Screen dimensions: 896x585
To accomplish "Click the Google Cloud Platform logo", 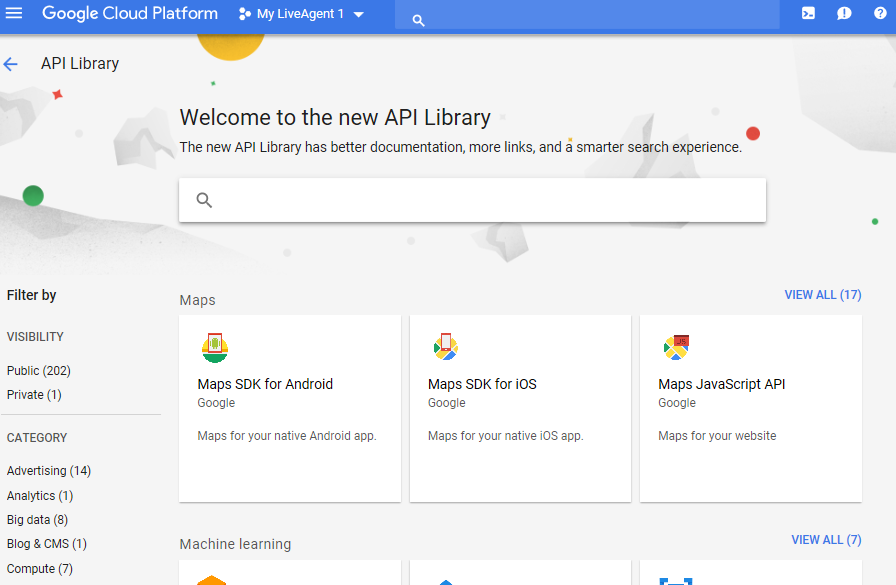I will tap(130, 13).
